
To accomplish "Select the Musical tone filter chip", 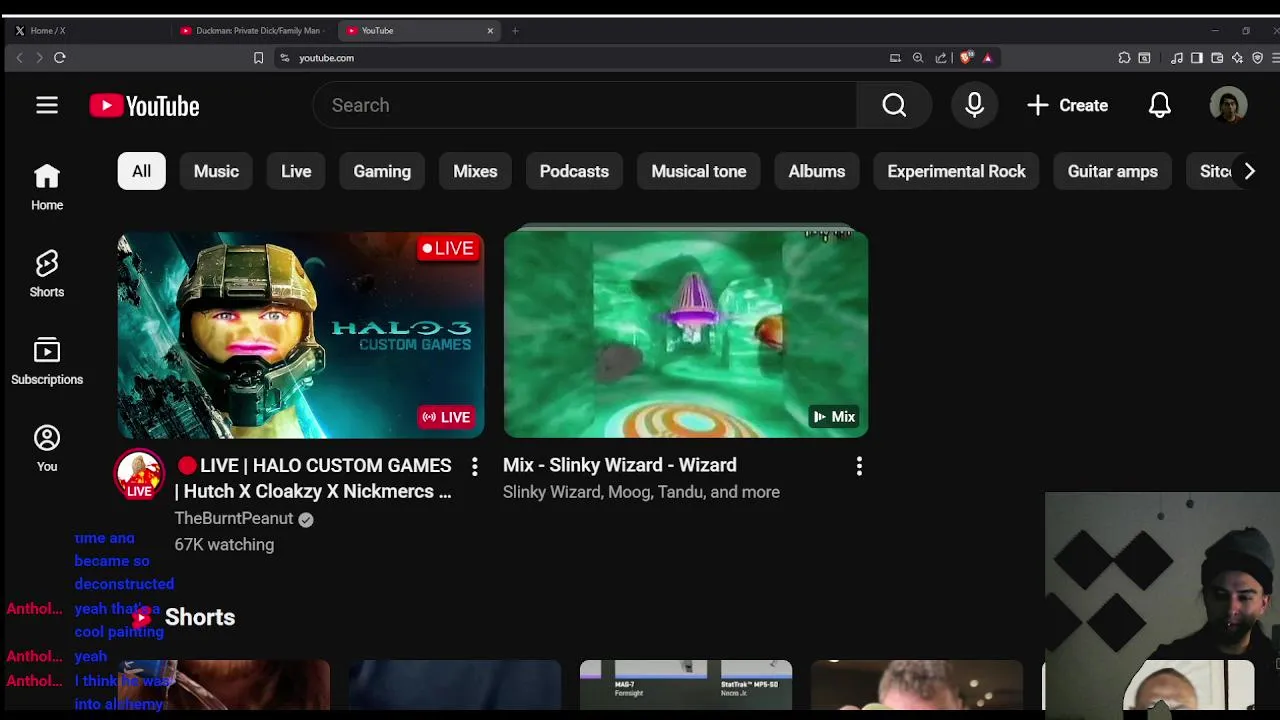I will (699, 171).
